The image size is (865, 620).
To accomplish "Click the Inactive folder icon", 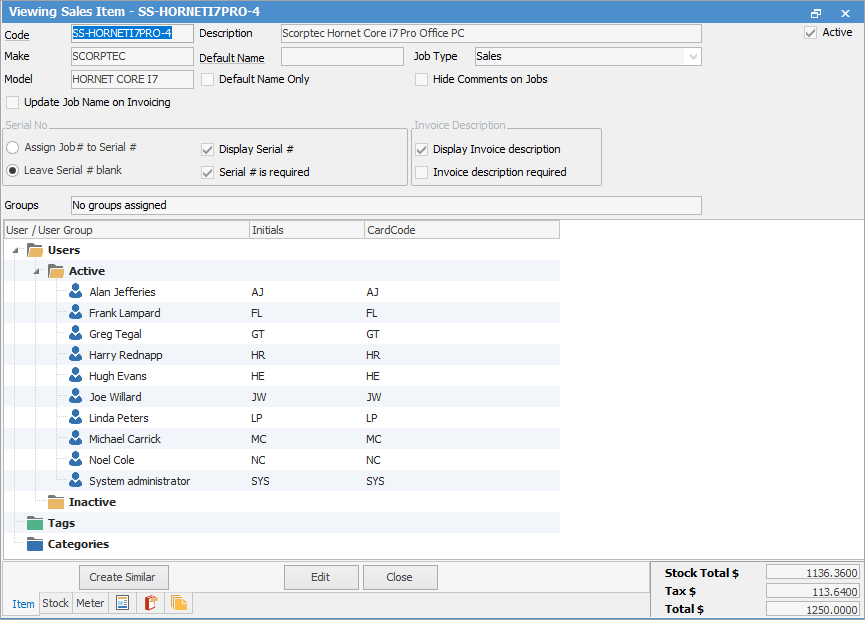I will tap(56, 502).
